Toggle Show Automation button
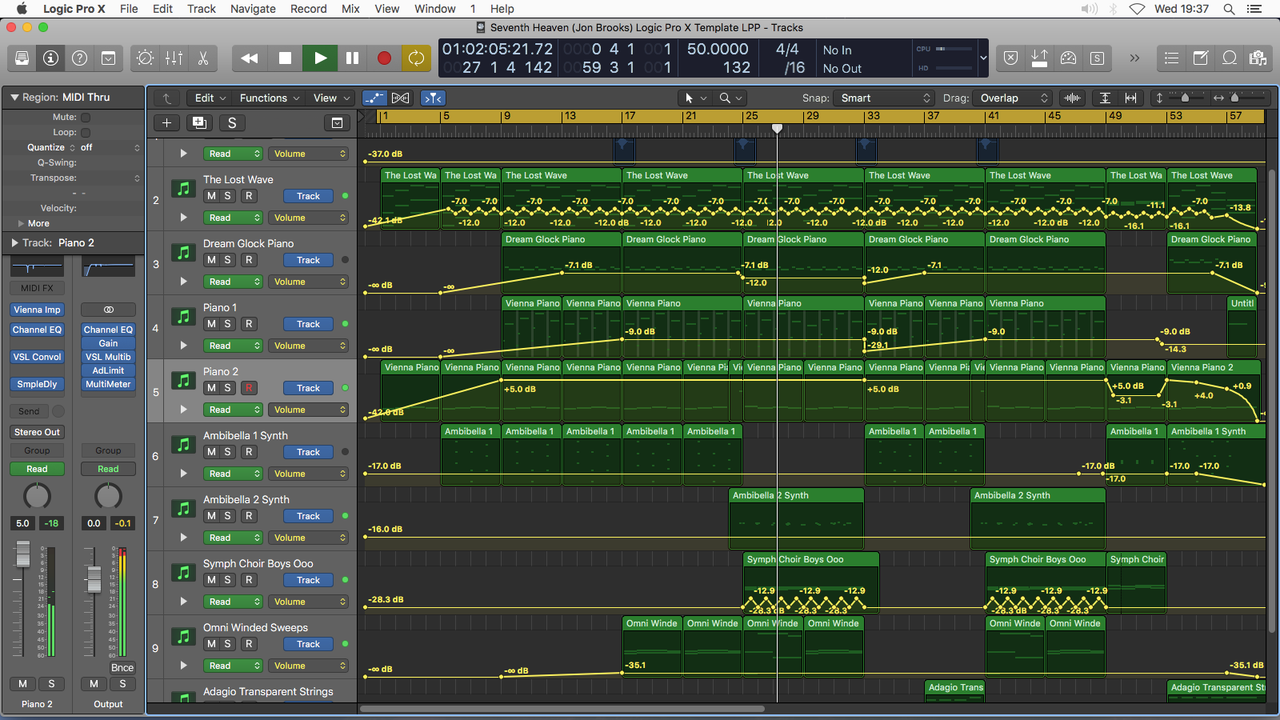This screenshot has height=720, width=1280. tap(375, 98)
